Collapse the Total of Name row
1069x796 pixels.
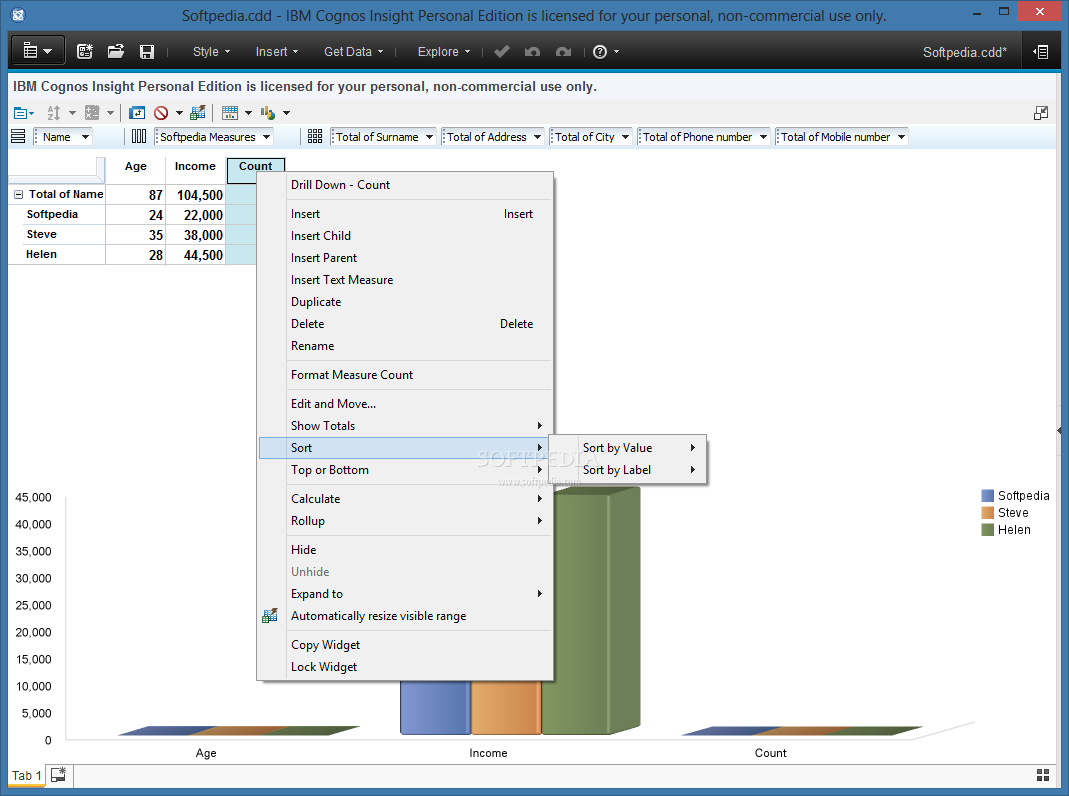pos(18,195)
